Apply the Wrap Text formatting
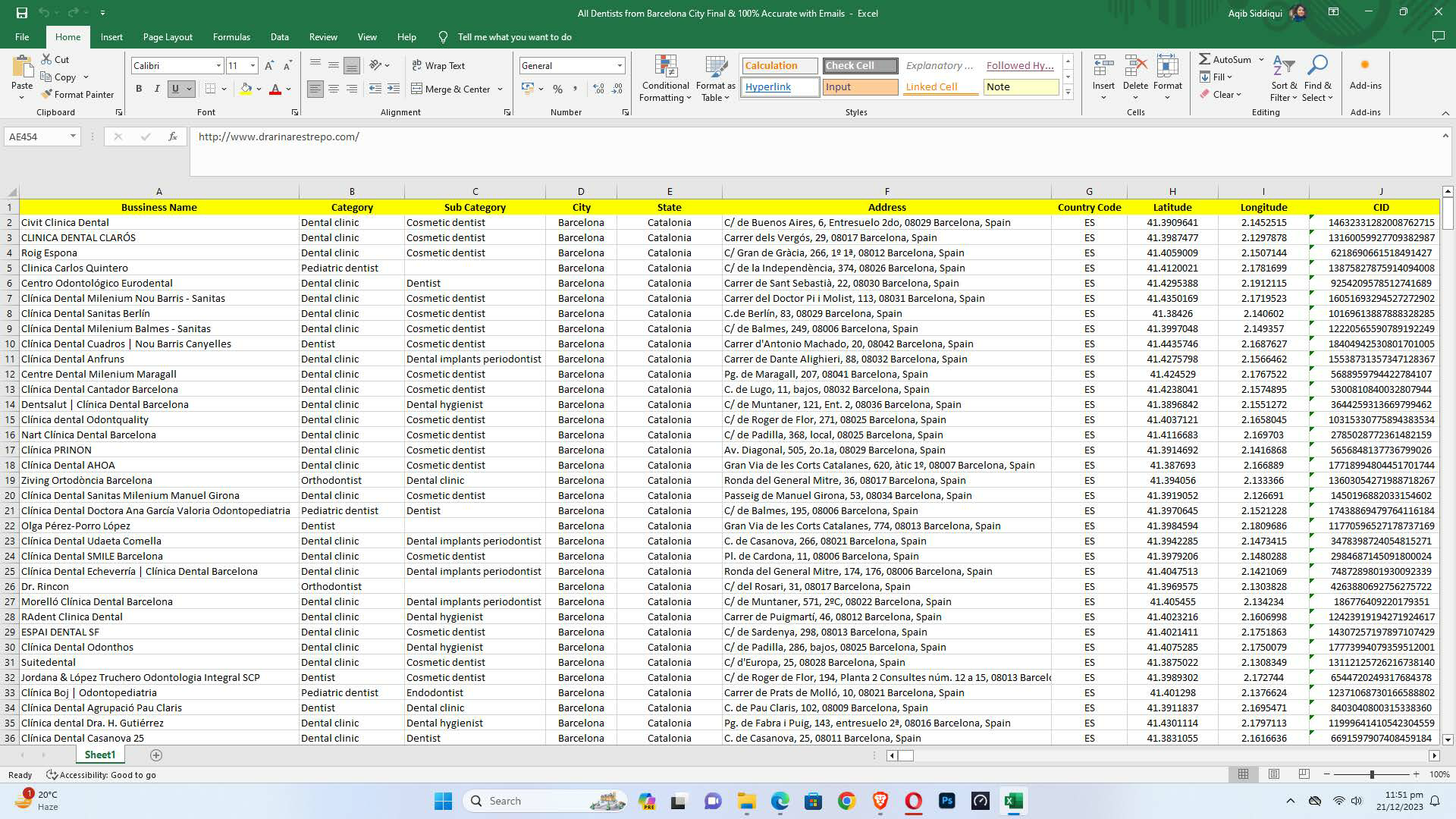Viewport: 1456px width, 819px height. click(438, 65)
